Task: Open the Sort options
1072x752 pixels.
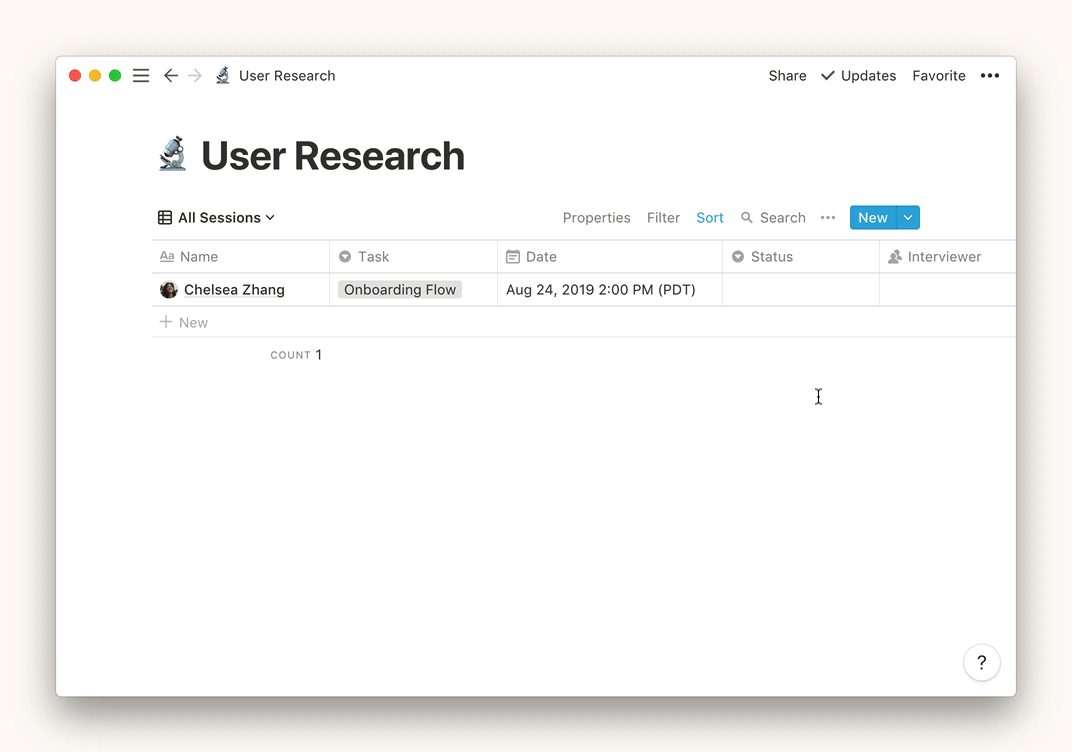Action: (x=710, y=218)
